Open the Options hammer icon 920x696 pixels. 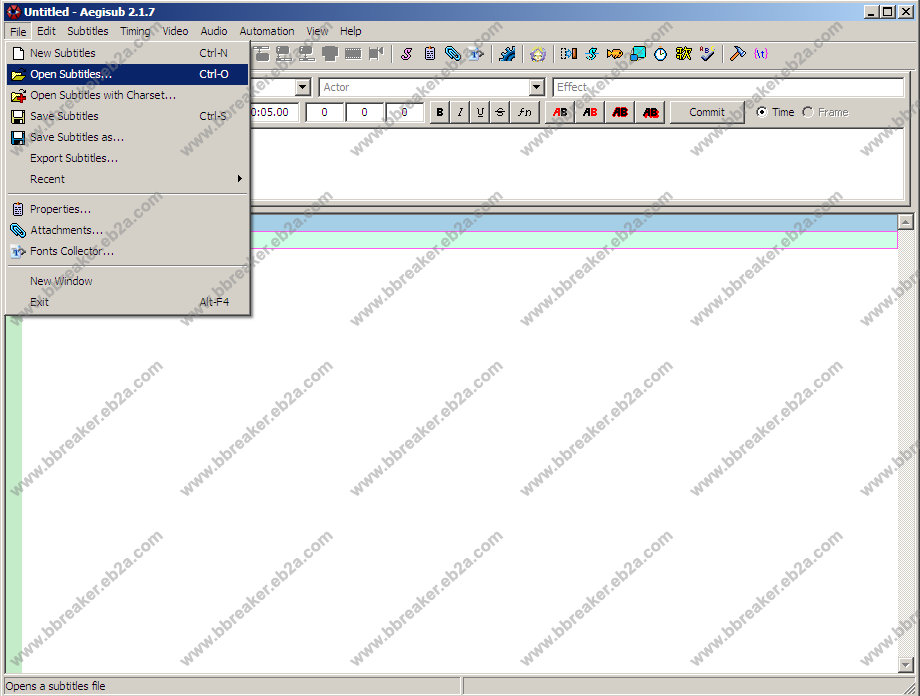737,54
